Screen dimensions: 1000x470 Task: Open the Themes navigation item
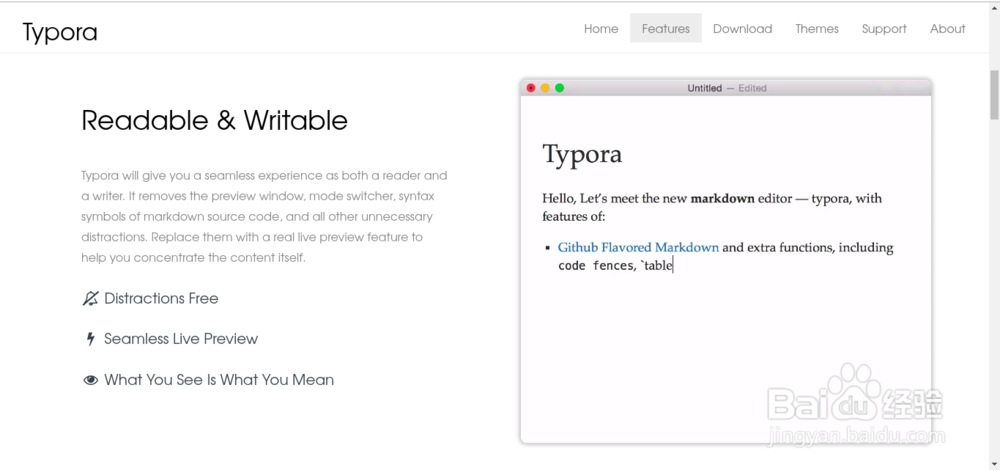817,29
